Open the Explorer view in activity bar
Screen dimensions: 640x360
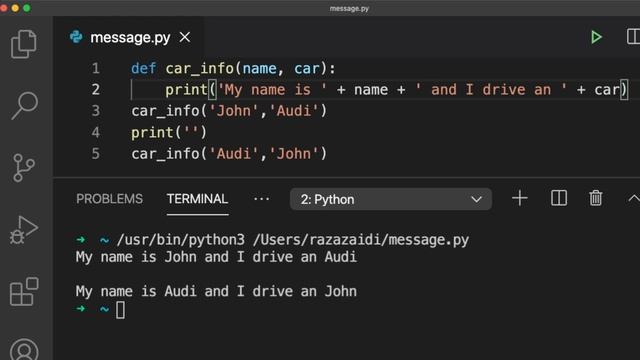(24, 44)
